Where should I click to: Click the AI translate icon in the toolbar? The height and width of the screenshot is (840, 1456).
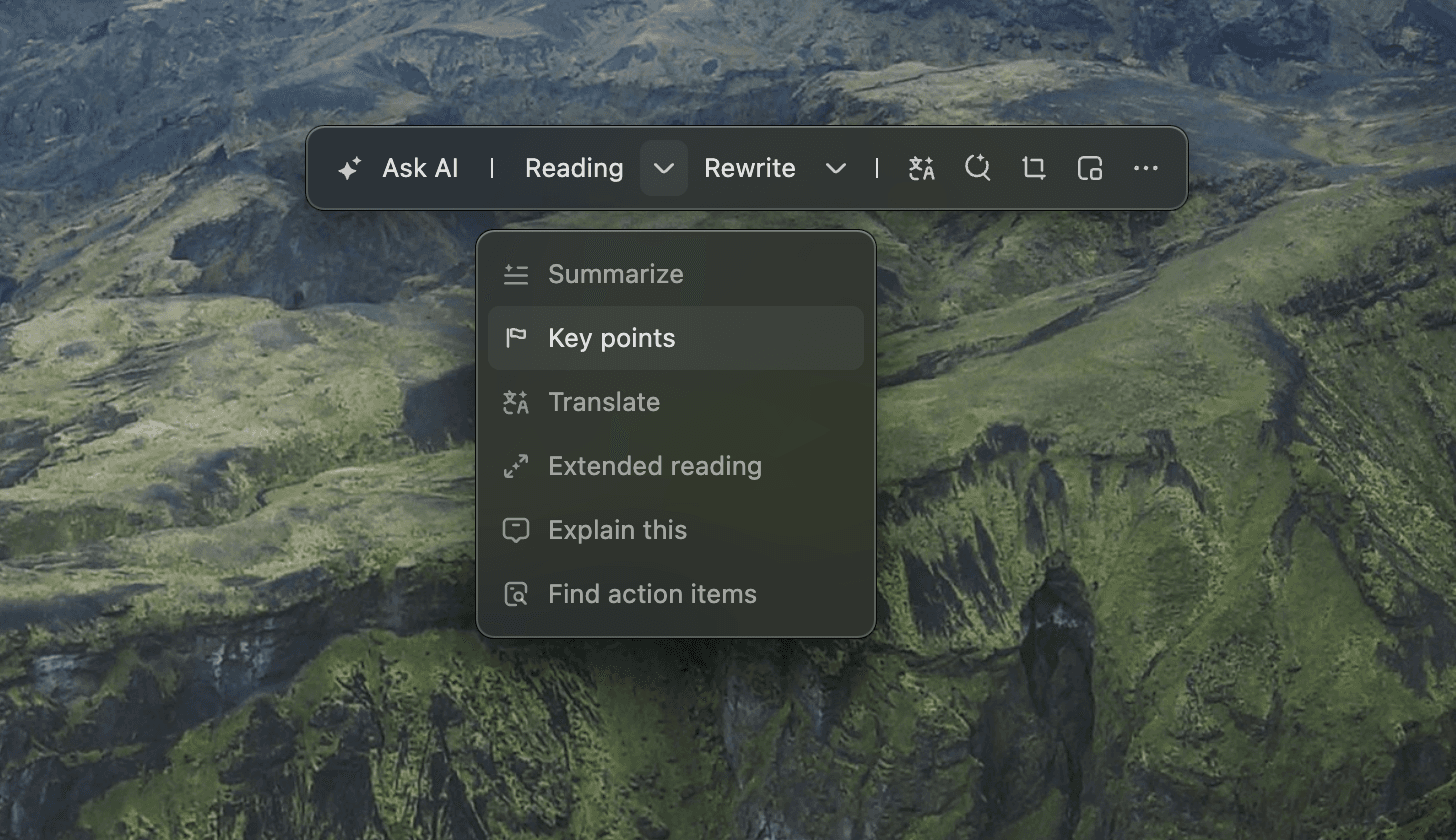921,169
